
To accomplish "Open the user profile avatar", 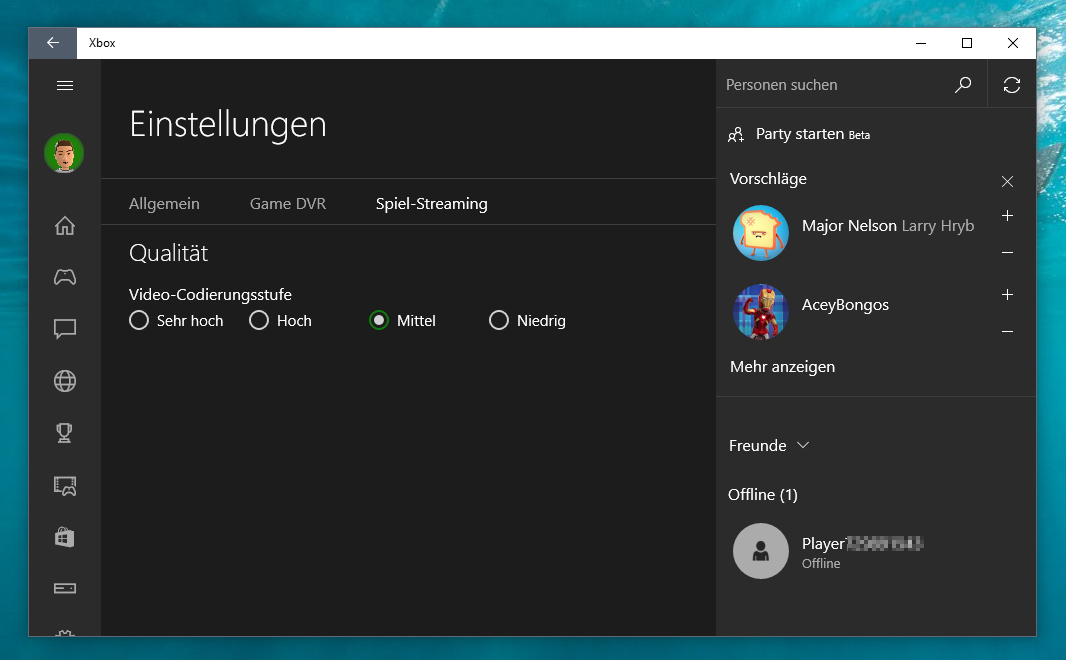I will coord(64,153).
